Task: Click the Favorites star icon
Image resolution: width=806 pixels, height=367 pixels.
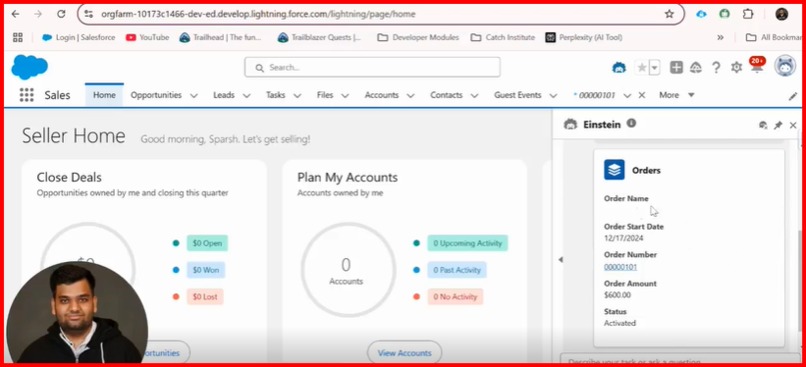Action: (642, 67)
